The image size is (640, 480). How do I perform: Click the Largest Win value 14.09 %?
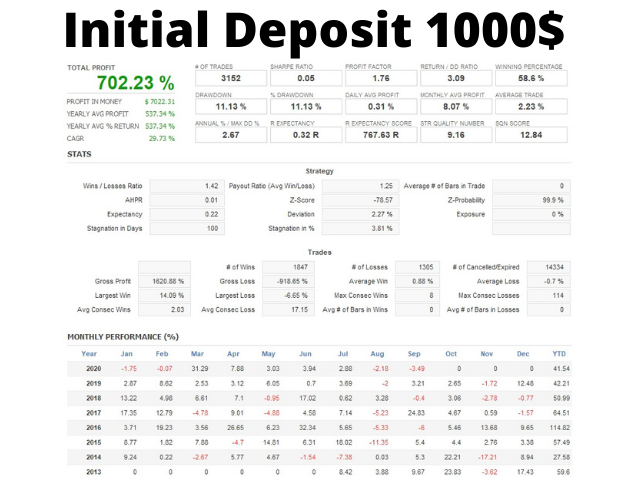coord(164,296)
